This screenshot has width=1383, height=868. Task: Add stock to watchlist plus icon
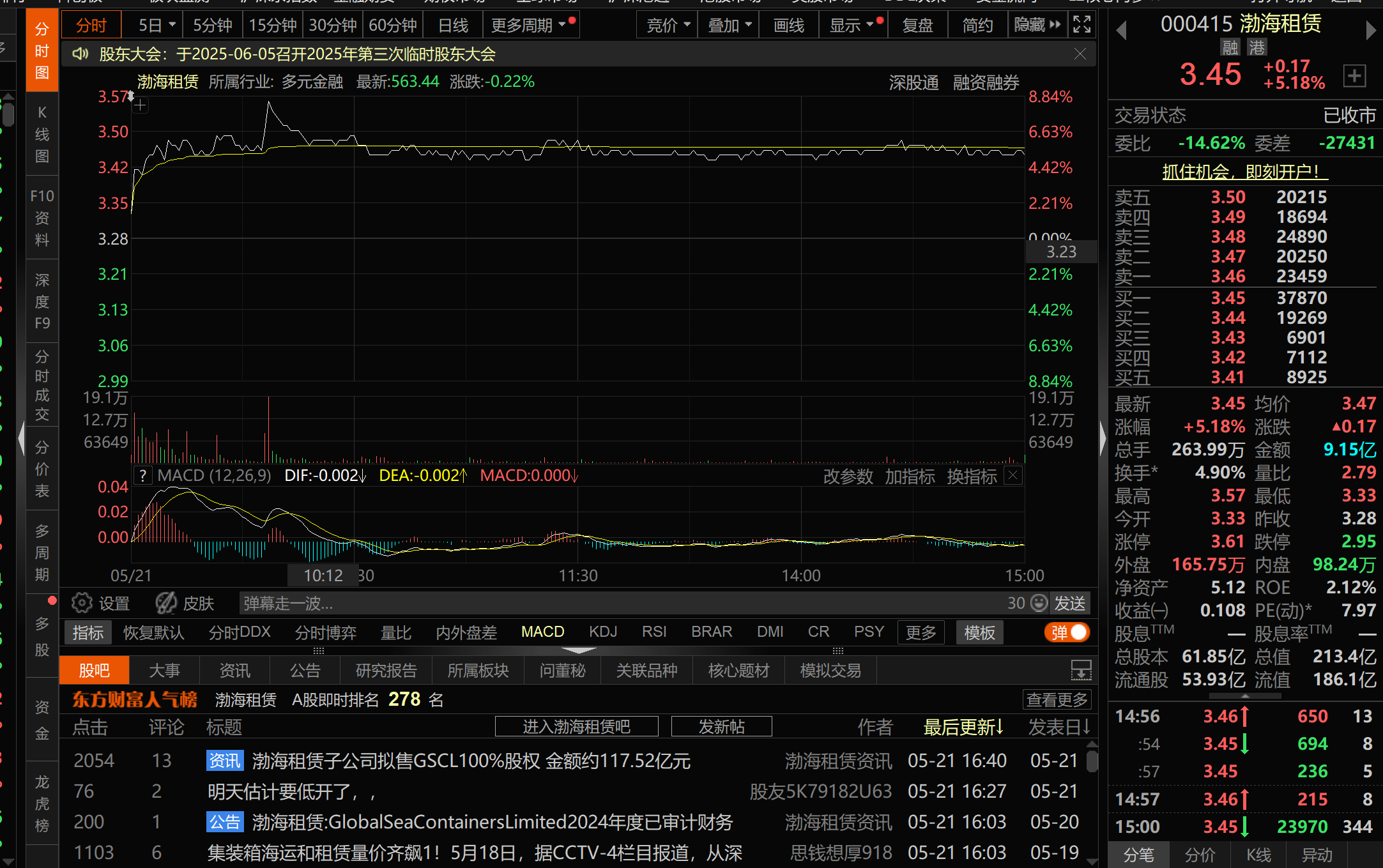coord(1354,76)
